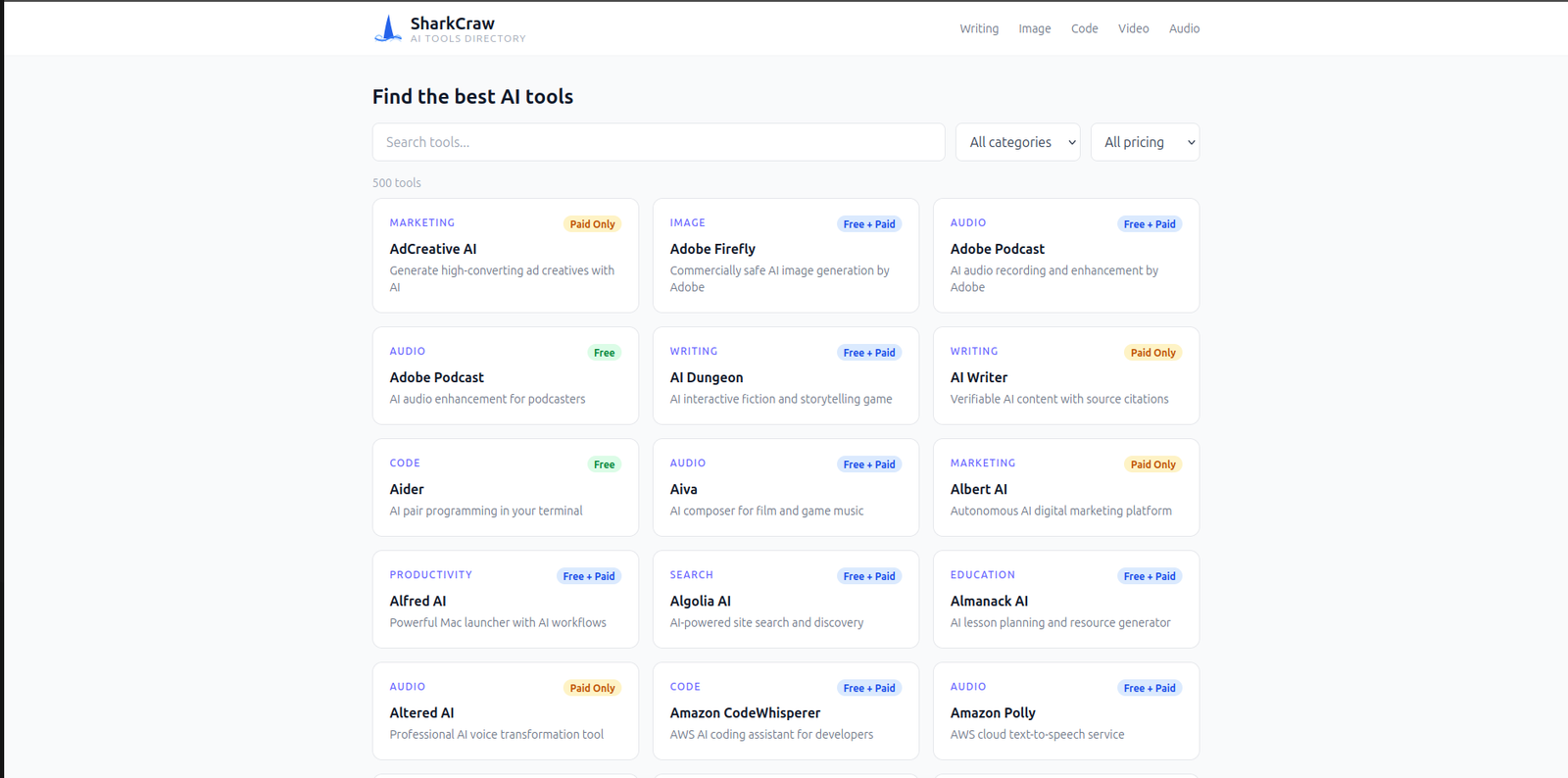Image resolution: width=1568 pixels, height=778 pixels.
Task: Open the AdCreative AI tool card
Action: 506,256
